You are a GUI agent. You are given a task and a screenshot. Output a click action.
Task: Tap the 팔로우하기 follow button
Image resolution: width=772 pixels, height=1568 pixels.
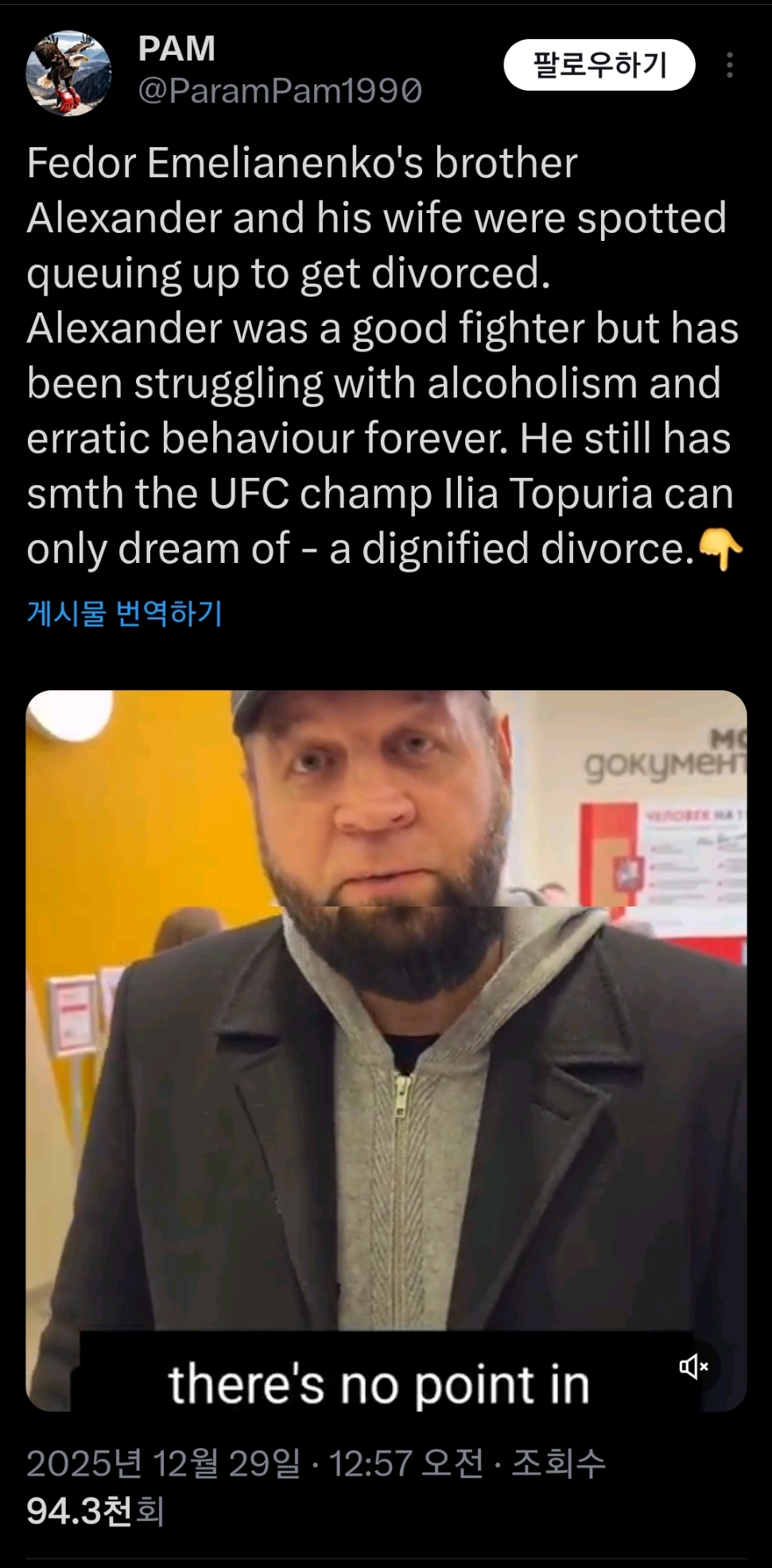pyautogui.click(x=599, y=64)
